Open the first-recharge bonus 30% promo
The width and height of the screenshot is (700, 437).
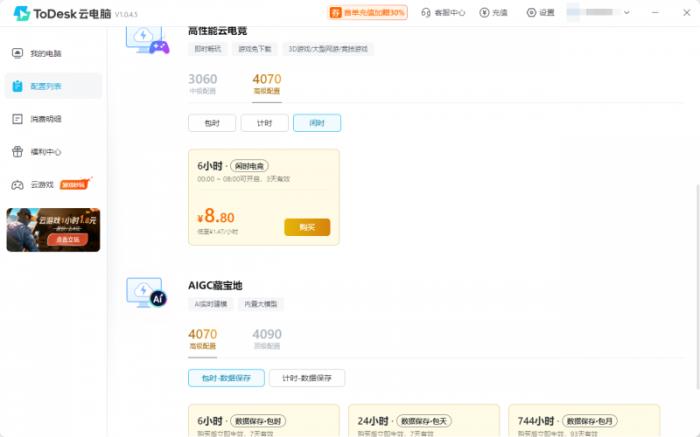coord(368,12)
